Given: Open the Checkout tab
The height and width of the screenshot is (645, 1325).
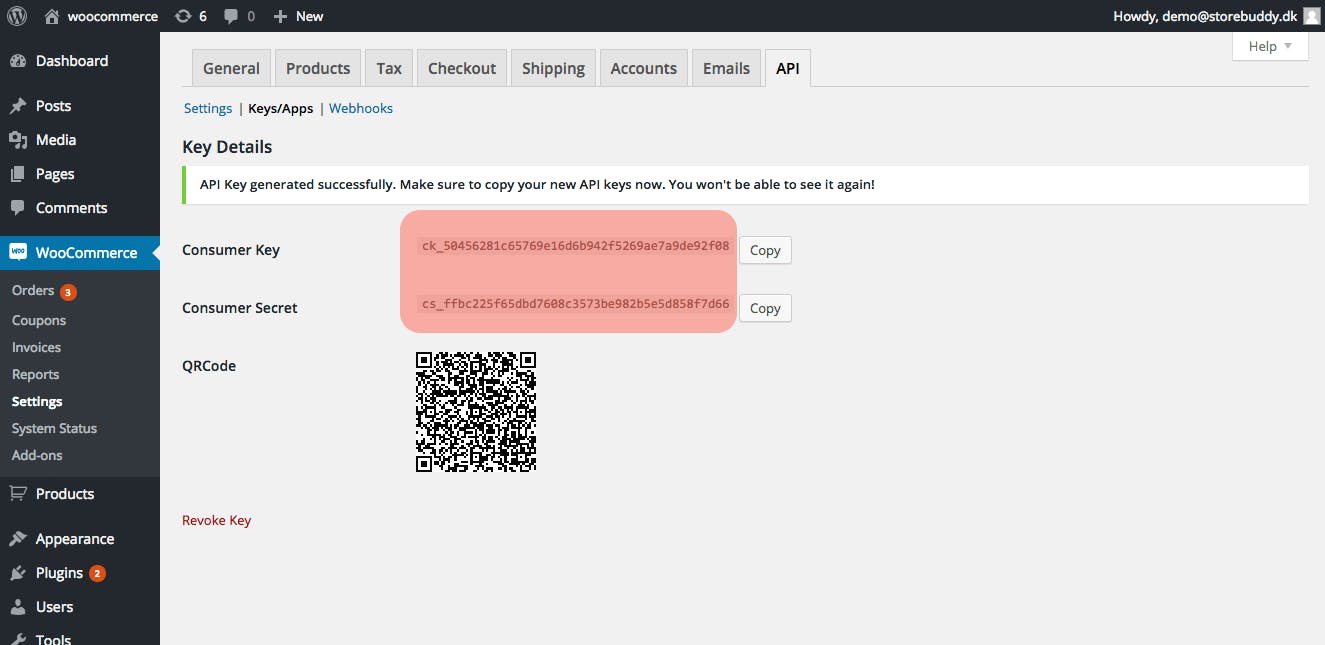Looking at the screenshot, I should pos(462,68).
